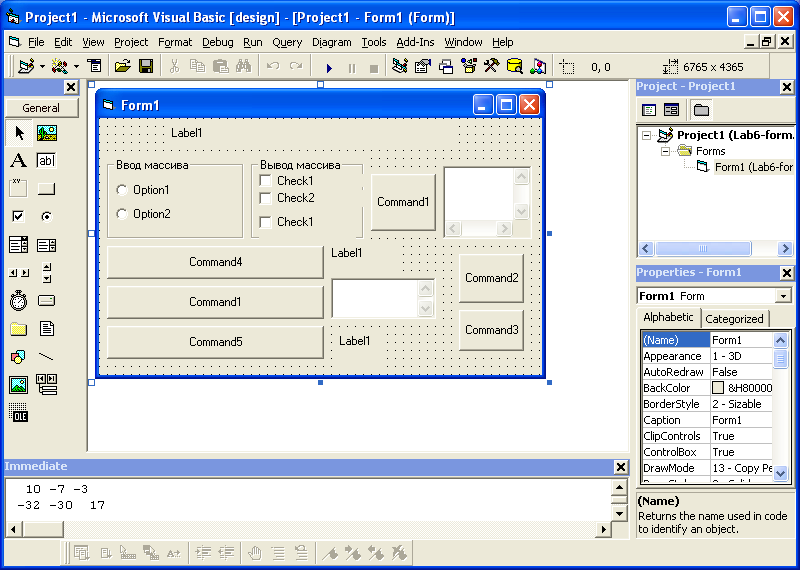The height and width of the screenshot is (570, 800).
Task: Click Save Project floppy icon
Action: pyautogui.click(x=146, y=66)
